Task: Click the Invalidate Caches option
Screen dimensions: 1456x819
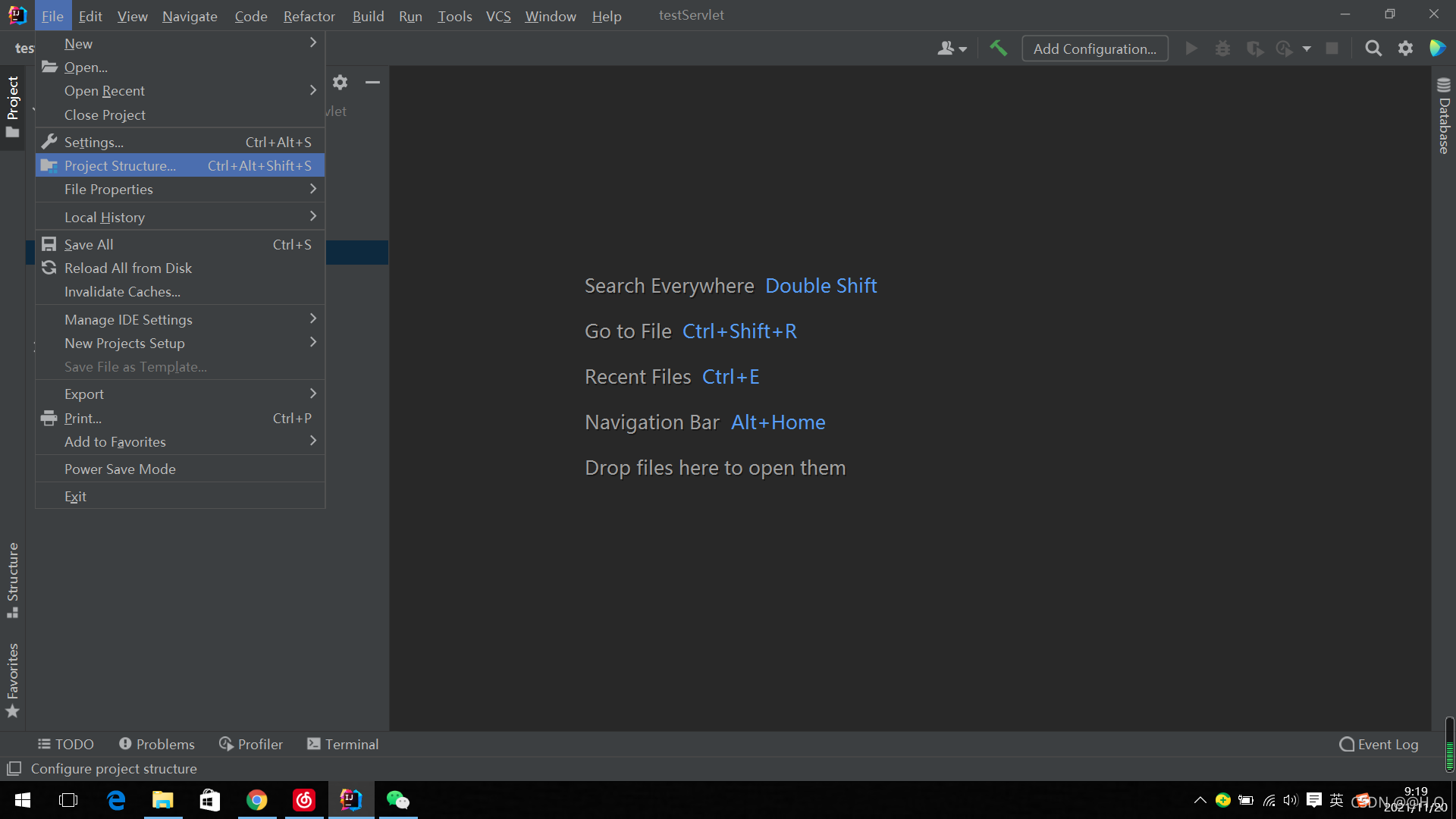Action: click(122, 291)
